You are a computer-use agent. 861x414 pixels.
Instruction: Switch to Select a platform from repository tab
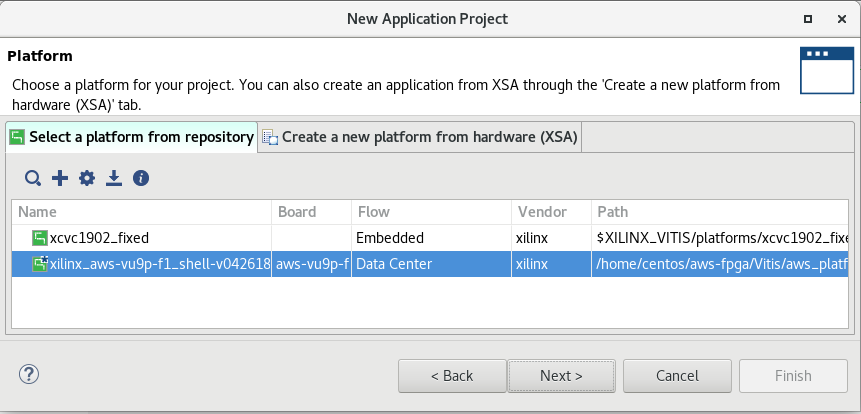132,137
